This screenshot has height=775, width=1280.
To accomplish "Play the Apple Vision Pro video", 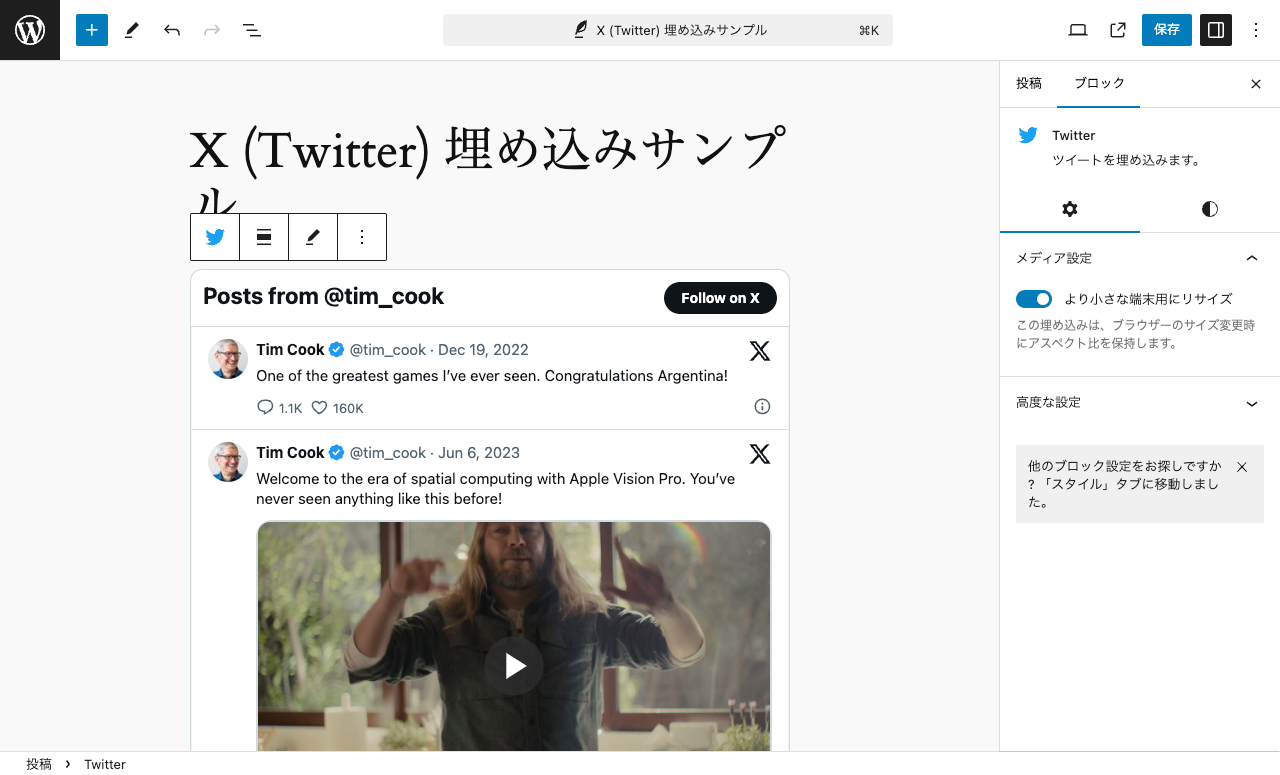I will tap(514, 666).
